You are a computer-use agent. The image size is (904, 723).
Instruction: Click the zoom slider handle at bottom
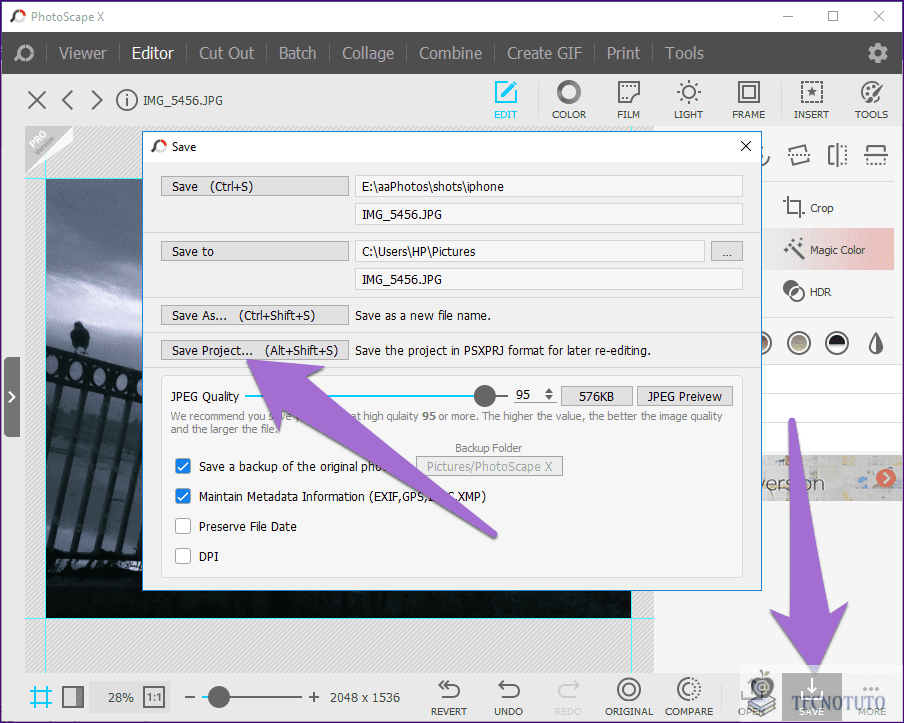click(219, 697)
